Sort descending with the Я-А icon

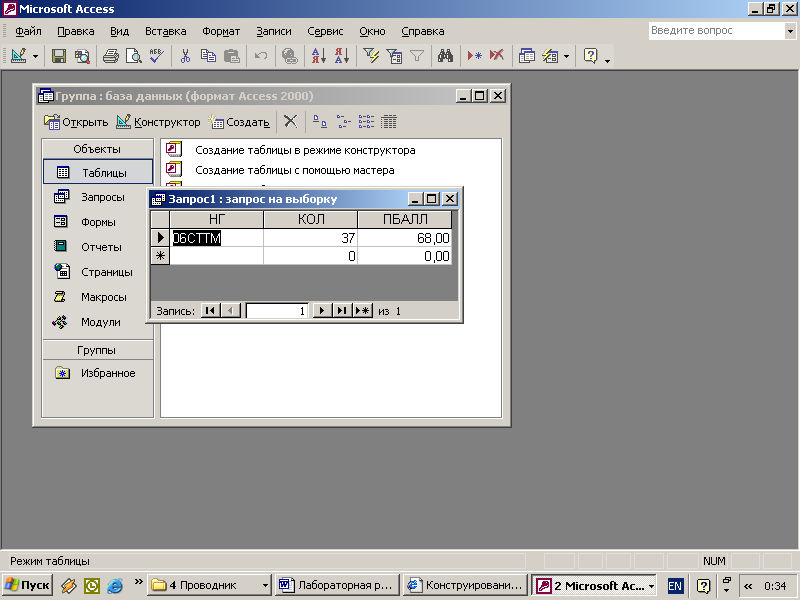coord(342,56)
